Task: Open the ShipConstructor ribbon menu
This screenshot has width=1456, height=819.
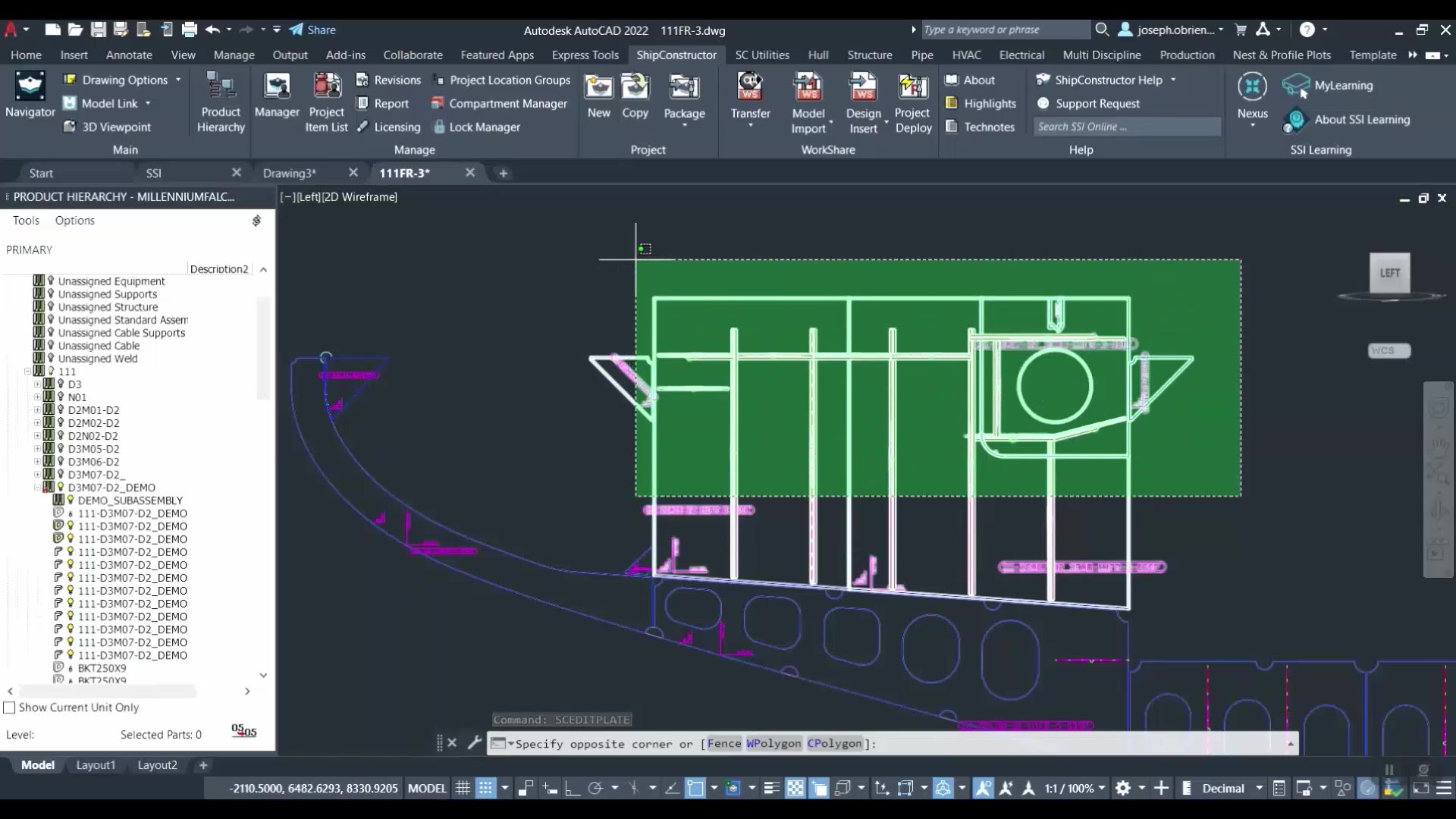Action: click(677, 55)
